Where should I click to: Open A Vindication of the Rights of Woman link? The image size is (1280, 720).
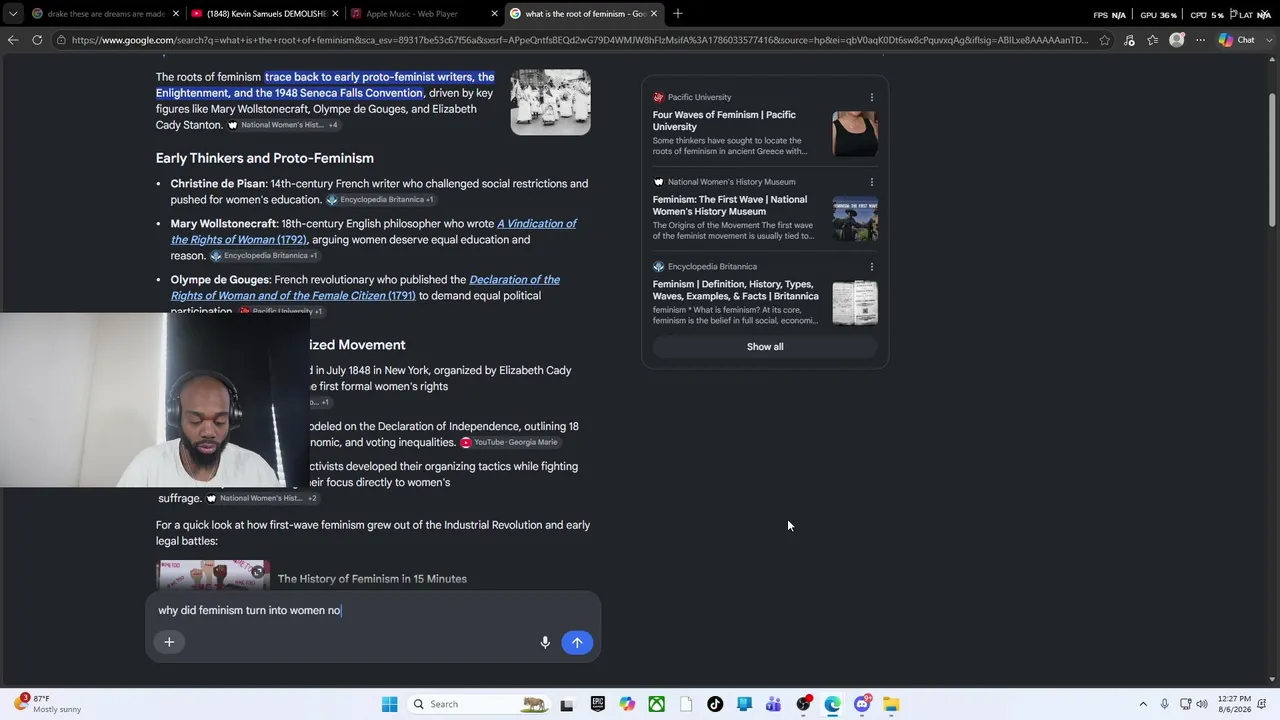click(373, 232)
